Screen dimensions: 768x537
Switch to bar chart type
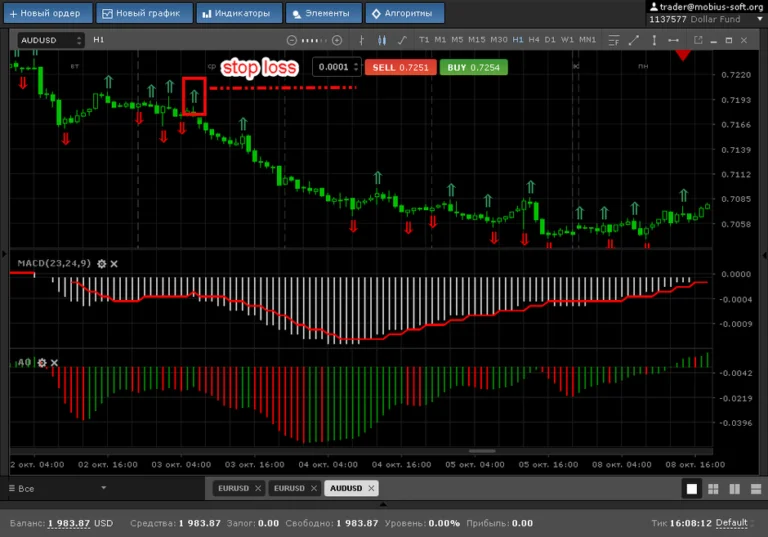click(x=361, y=40)
